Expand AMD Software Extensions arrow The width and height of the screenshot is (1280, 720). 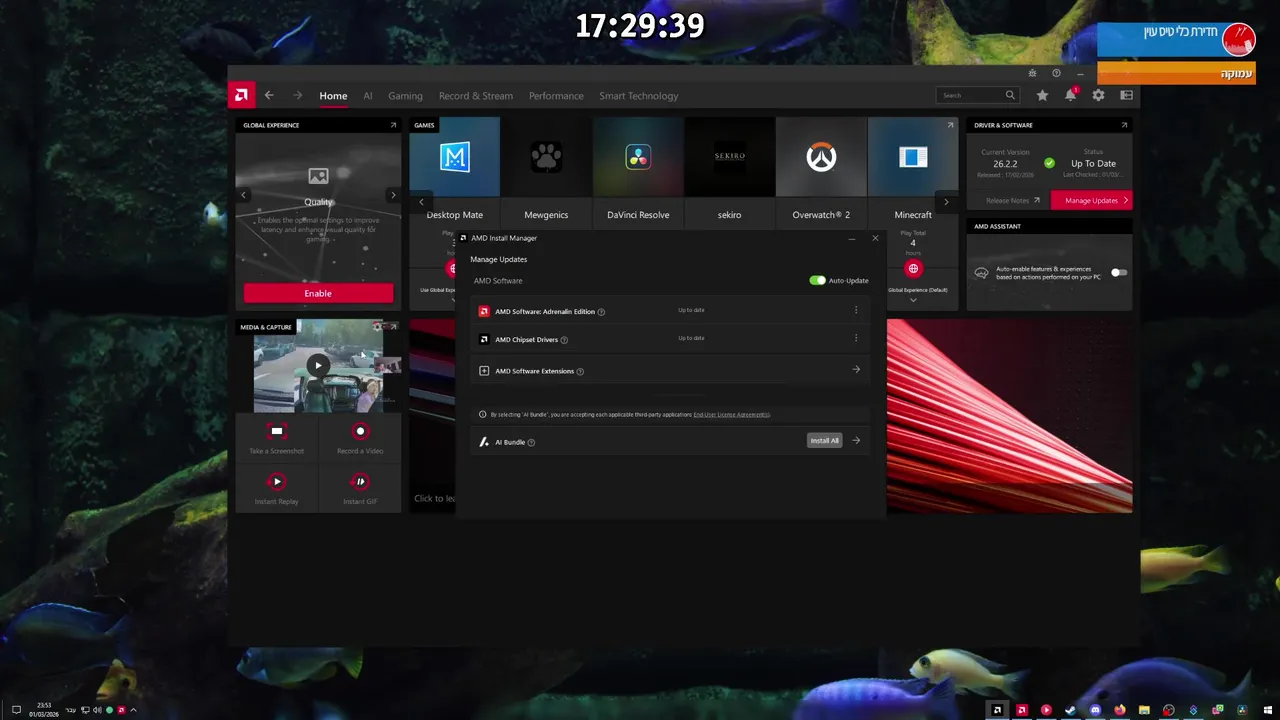[x=856, y=369]
